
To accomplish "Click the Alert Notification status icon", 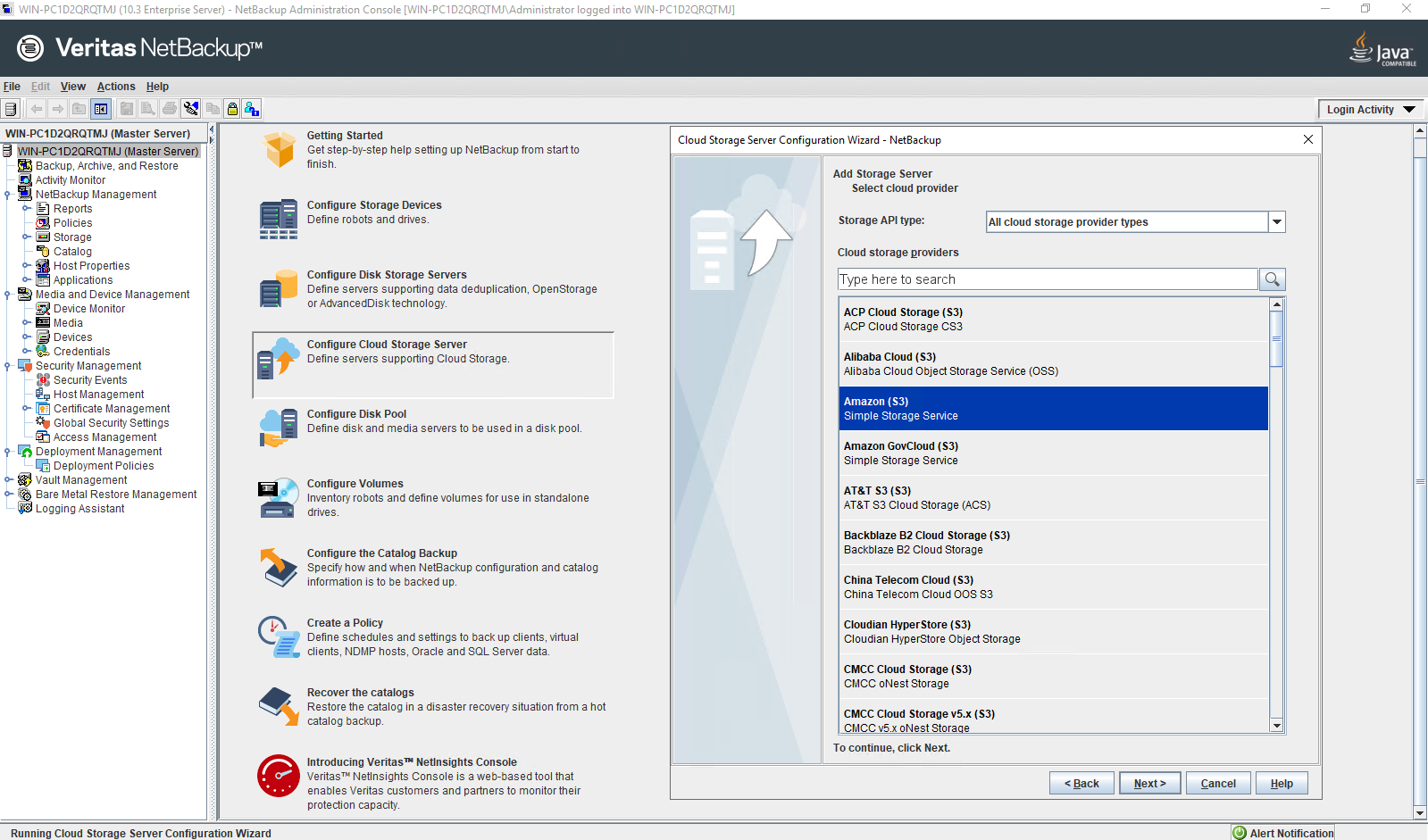I will 1240,833.
